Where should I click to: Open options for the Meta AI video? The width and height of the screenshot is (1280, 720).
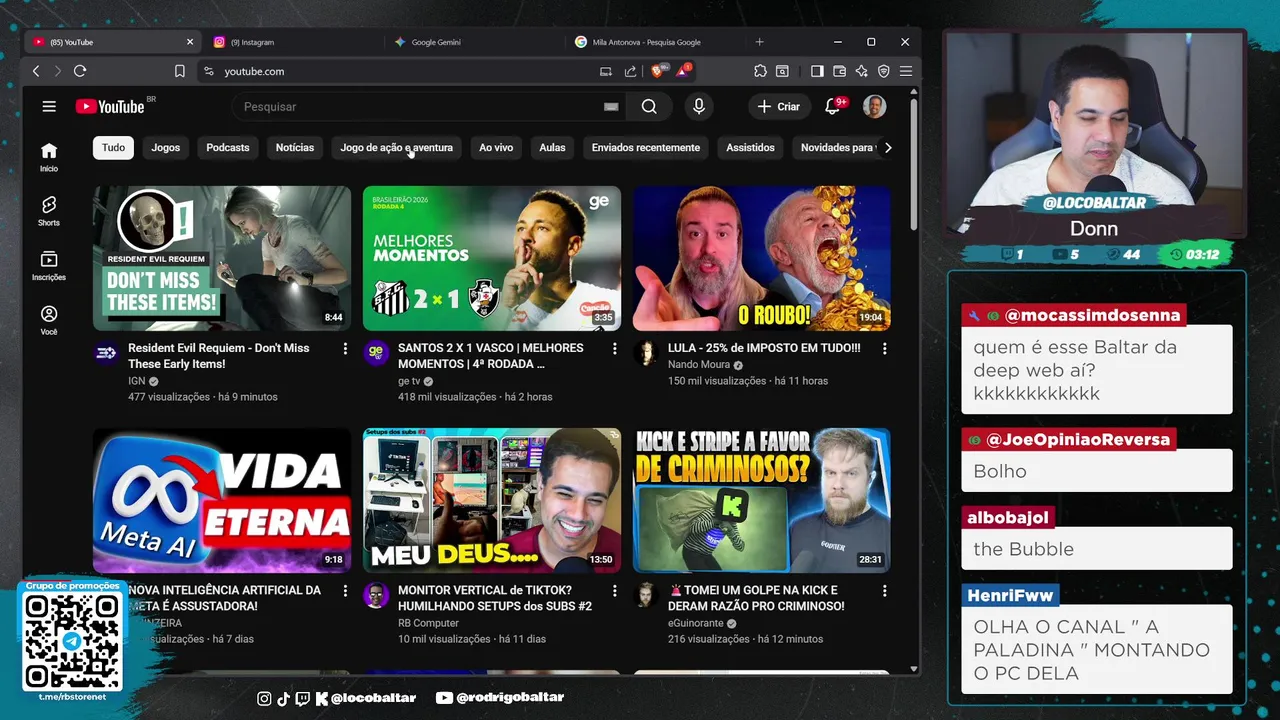tap(345, 591)
